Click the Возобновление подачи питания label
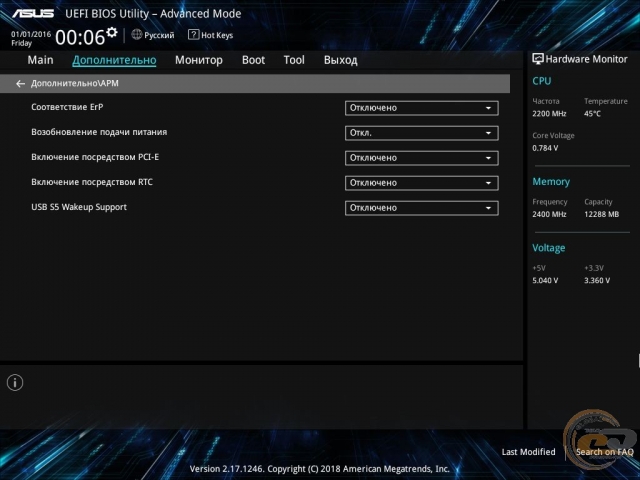 click(99, 132)
